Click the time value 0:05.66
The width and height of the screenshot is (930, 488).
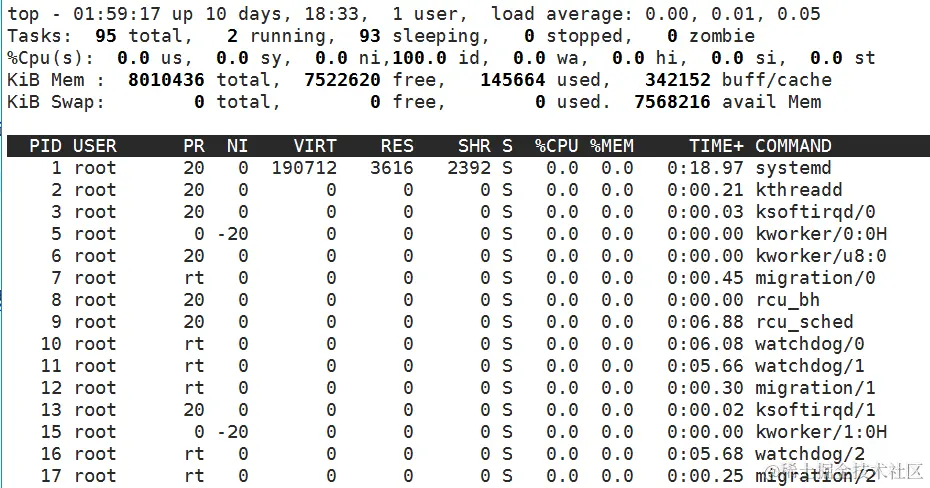705,365
